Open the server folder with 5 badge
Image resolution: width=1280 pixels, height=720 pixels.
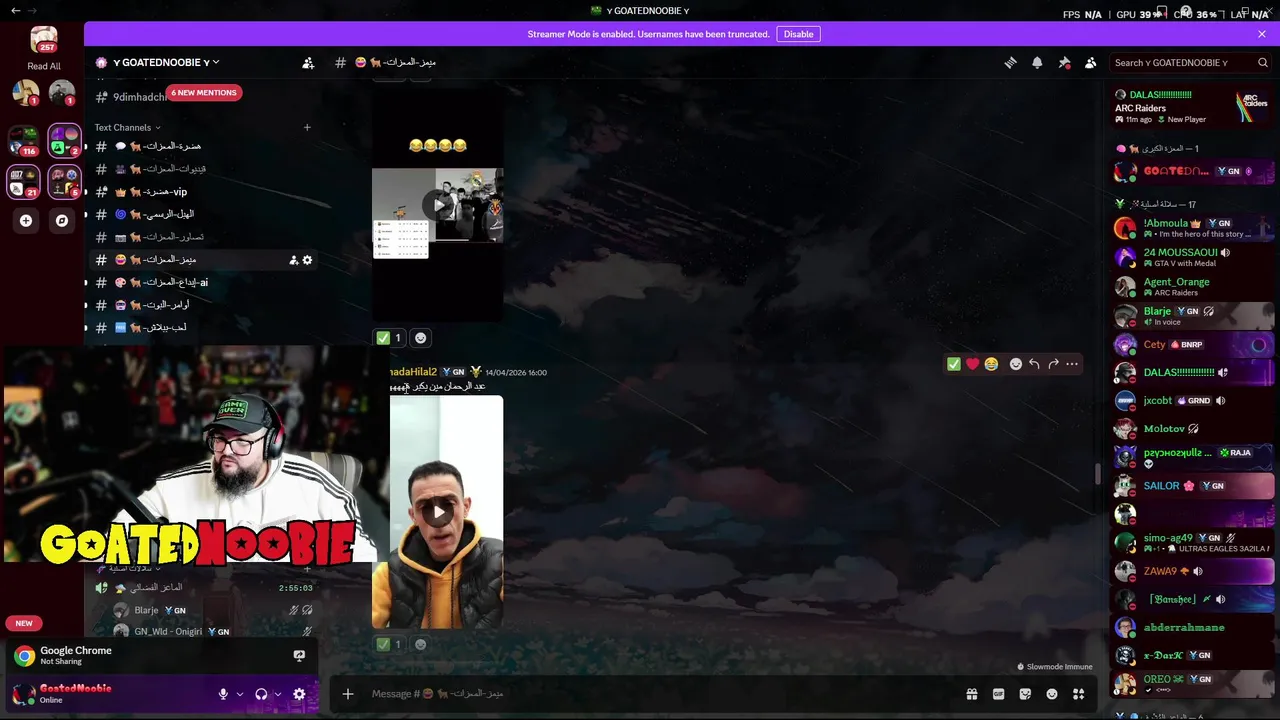(x=64, y=182)
